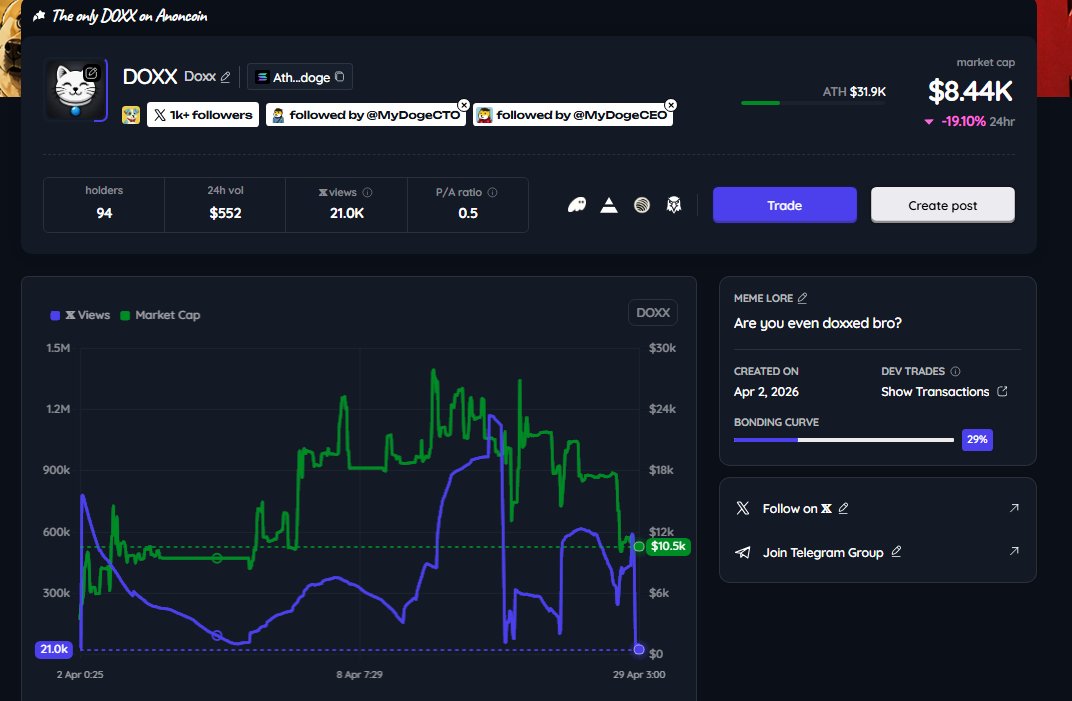Open Telegram Group external arrow
1072x701 pixels.
(1014, 551)
